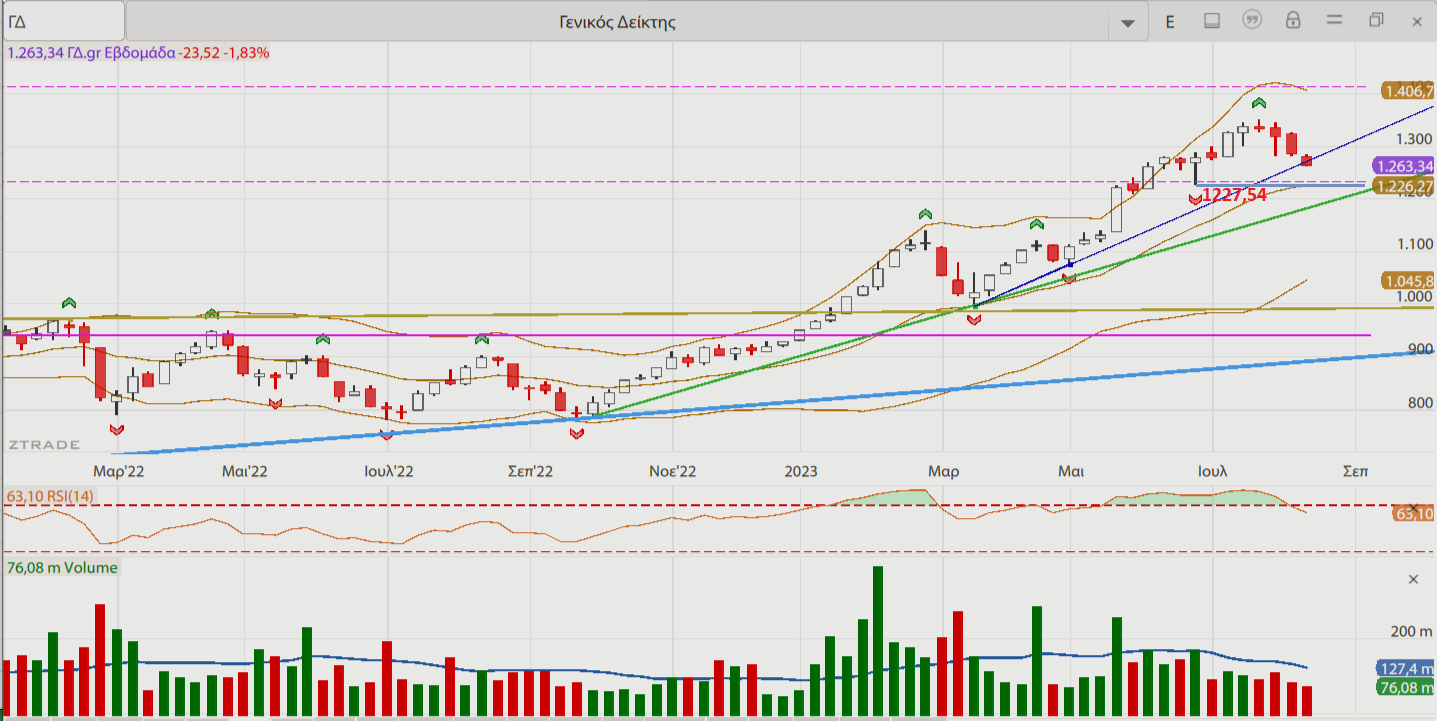
Task: Close the Volume pane with its X
Action: [x=1413, y=579]
